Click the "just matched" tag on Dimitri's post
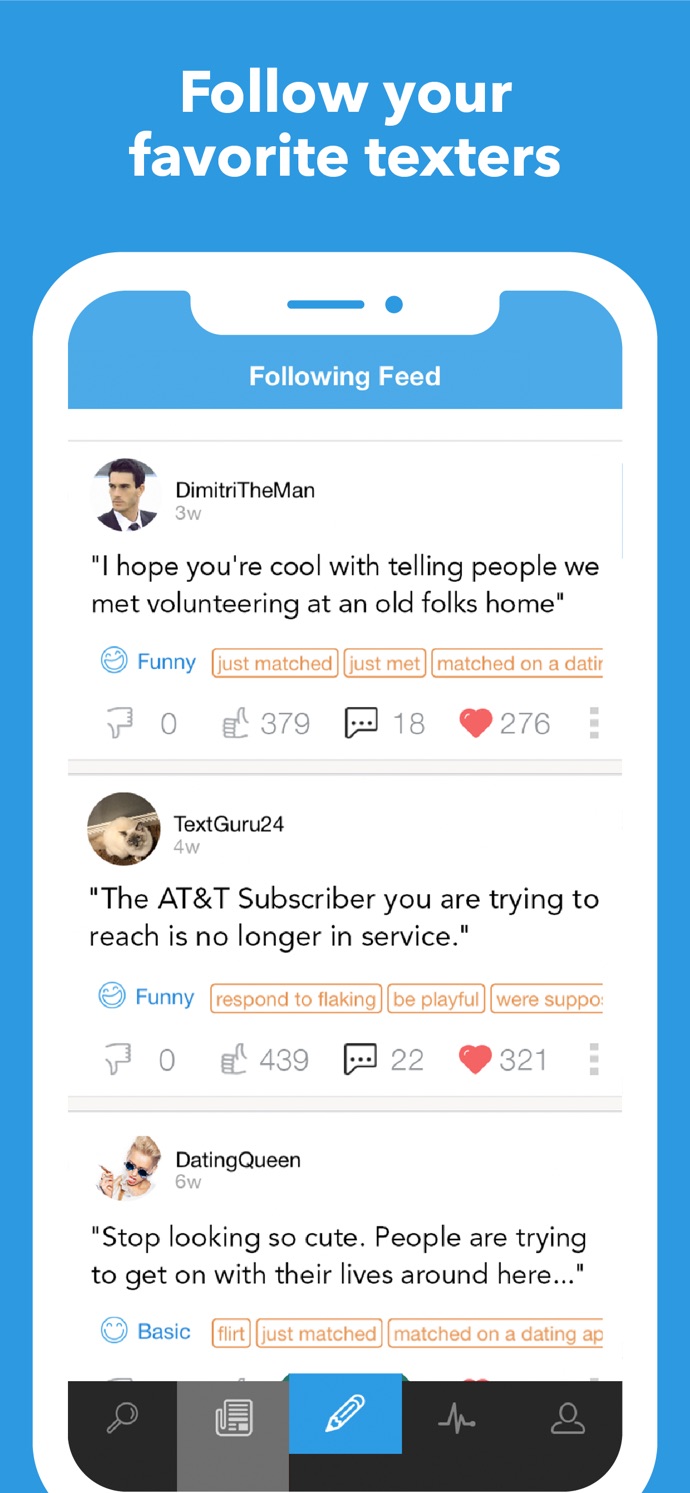The image size is (690, 1493). [273, 663]
